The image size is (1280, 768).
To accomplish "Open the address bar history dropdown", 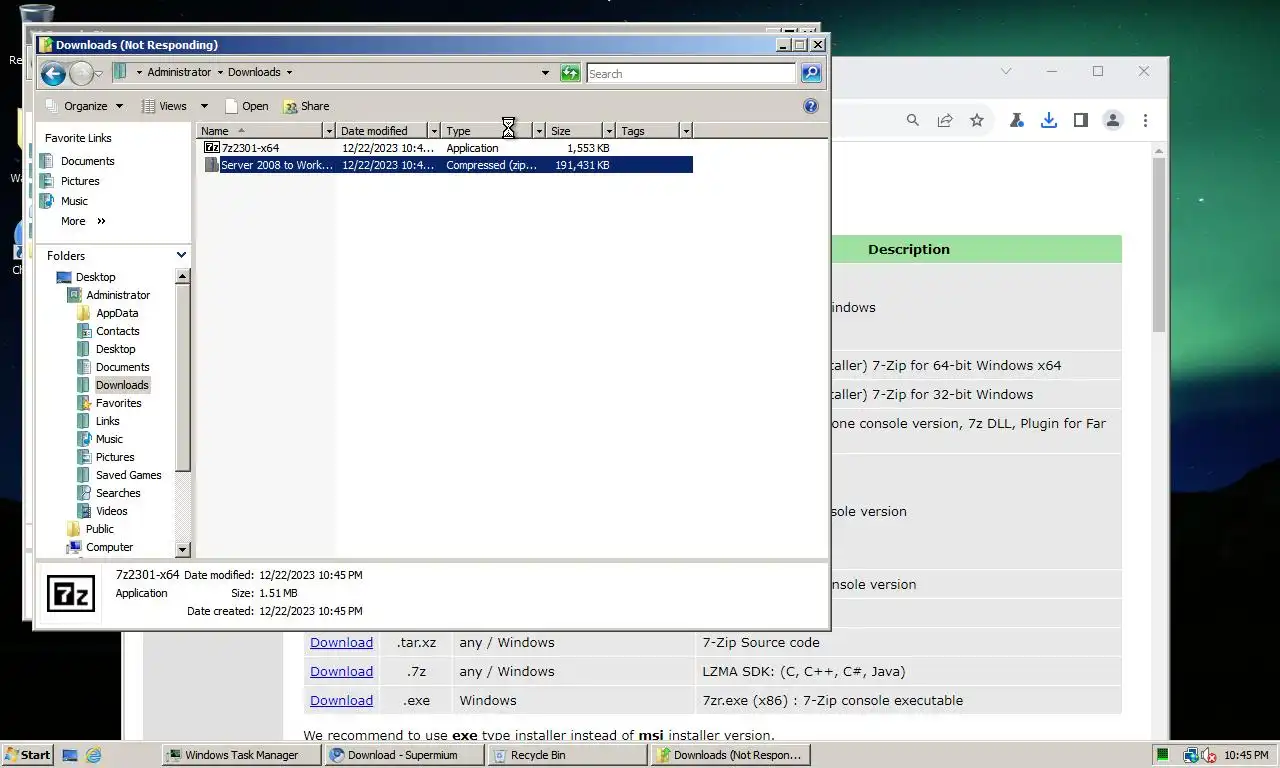I will pos(545,73).
